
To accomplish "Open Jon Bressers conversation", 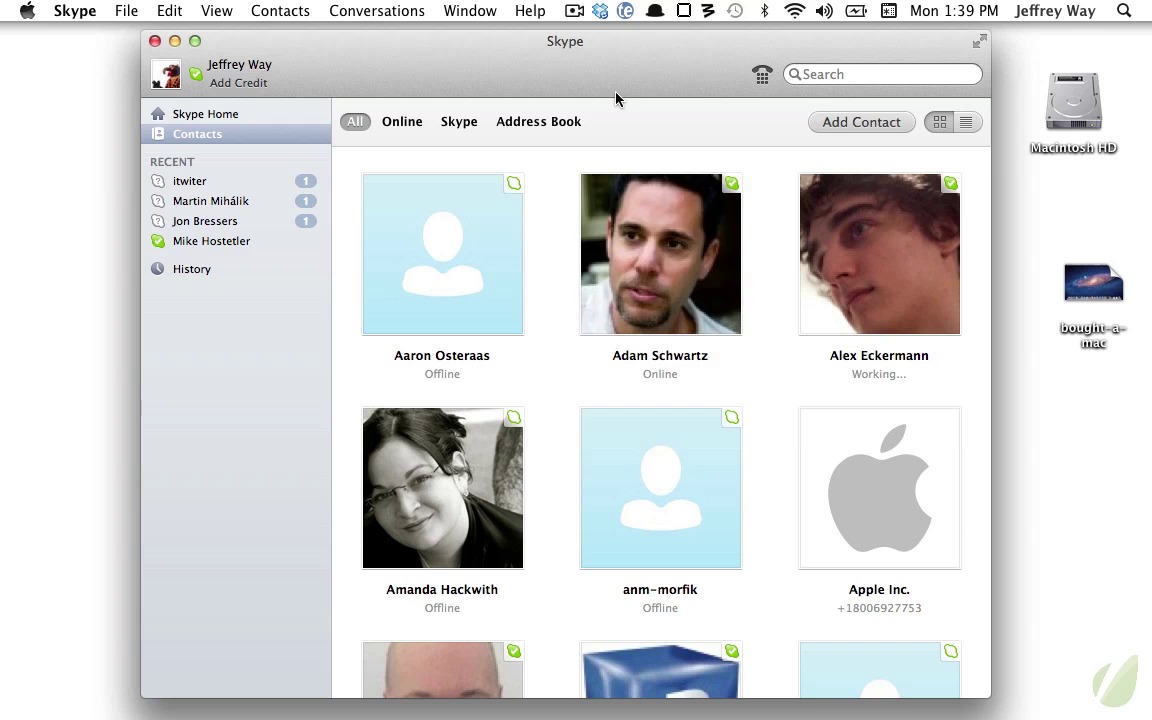I will 236,220.
